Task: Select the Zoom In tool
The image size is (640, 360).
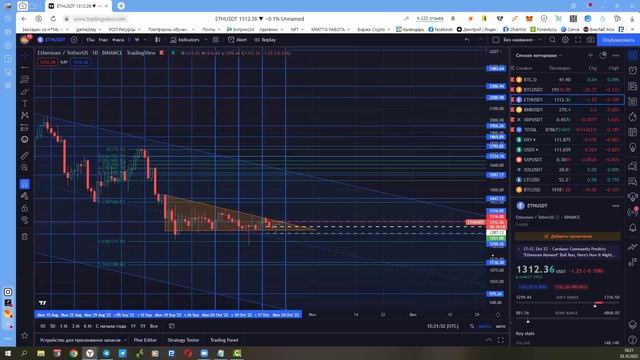Action: (24, 167)
